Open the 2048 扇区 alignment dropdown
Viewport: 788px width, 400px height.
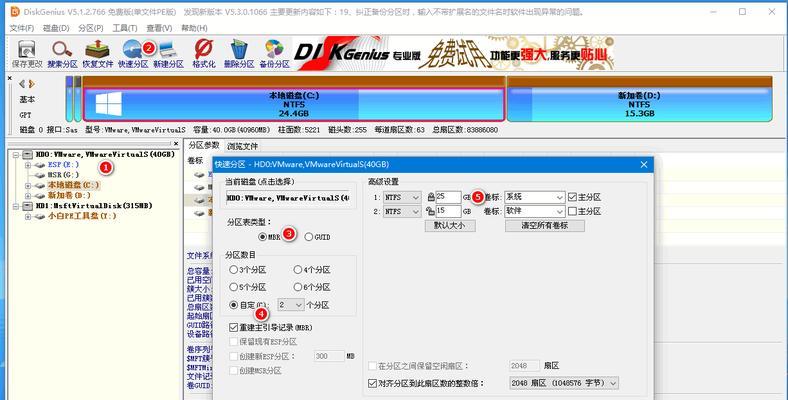[x=564, y=383]
